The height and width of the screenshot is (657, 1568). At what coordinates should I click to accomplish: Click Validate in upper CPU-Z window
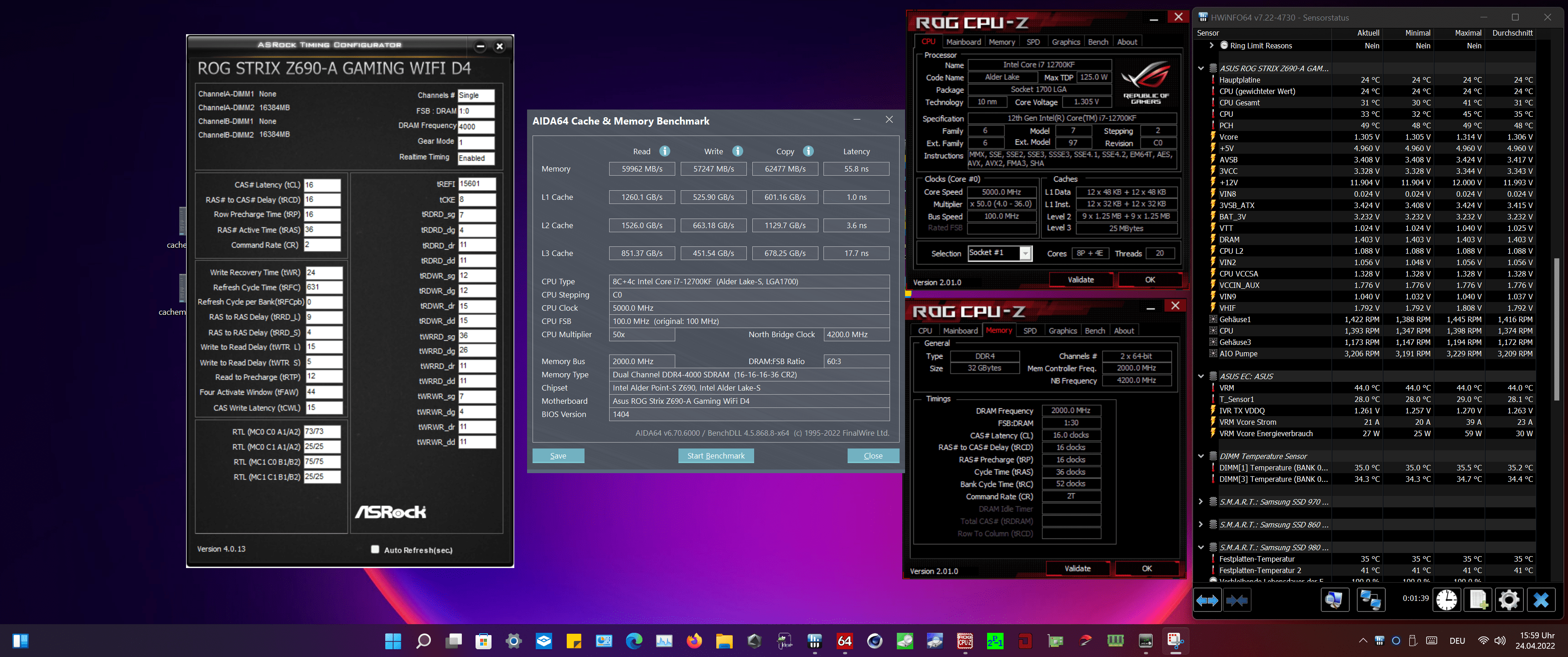point(1081,280)
